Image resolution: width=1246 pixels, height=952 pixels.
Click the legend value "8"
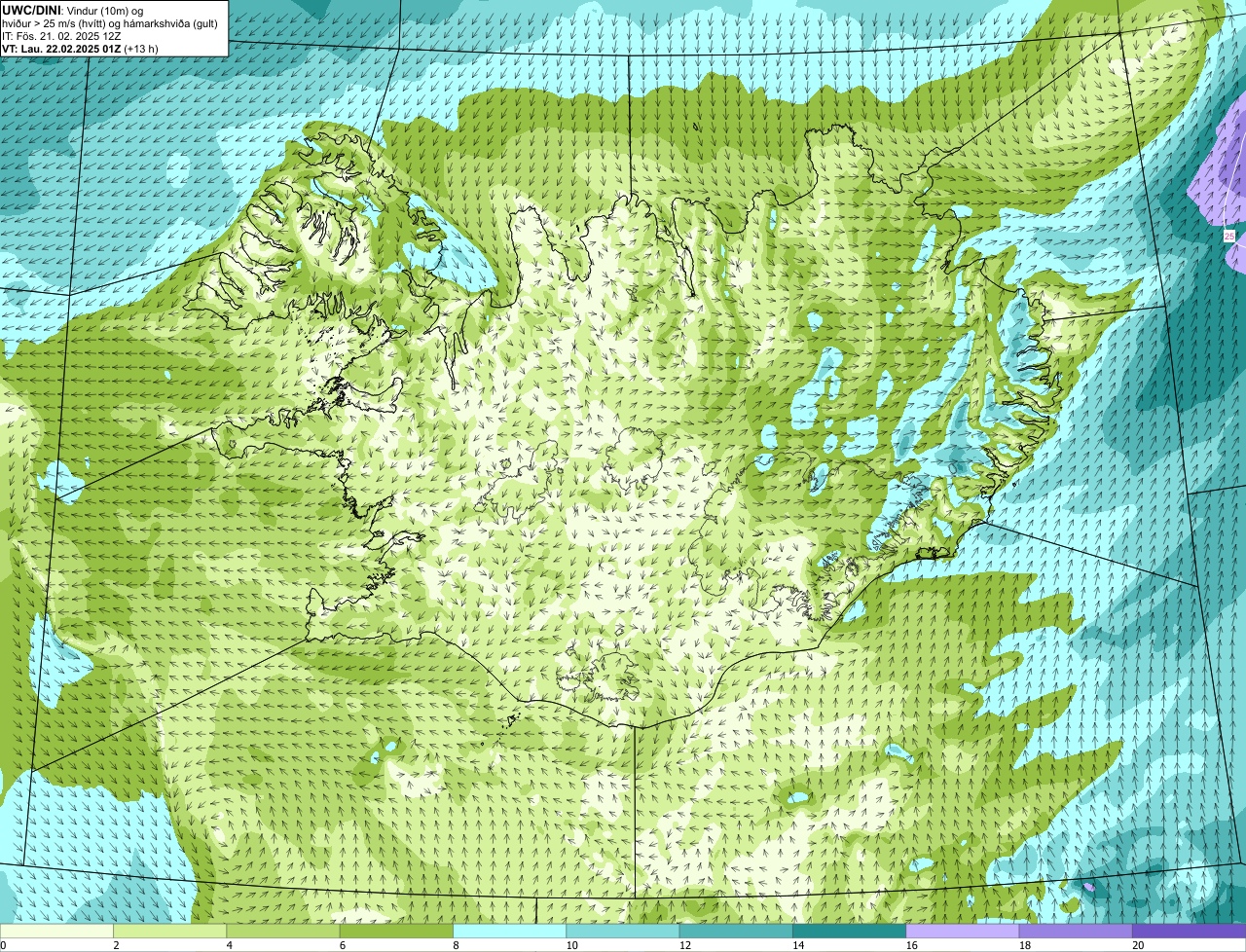(455, 945)
